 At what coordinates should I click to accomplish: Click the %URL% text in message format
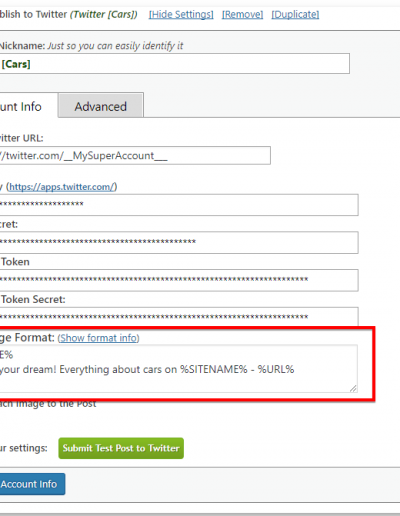[x=276, y=369]
